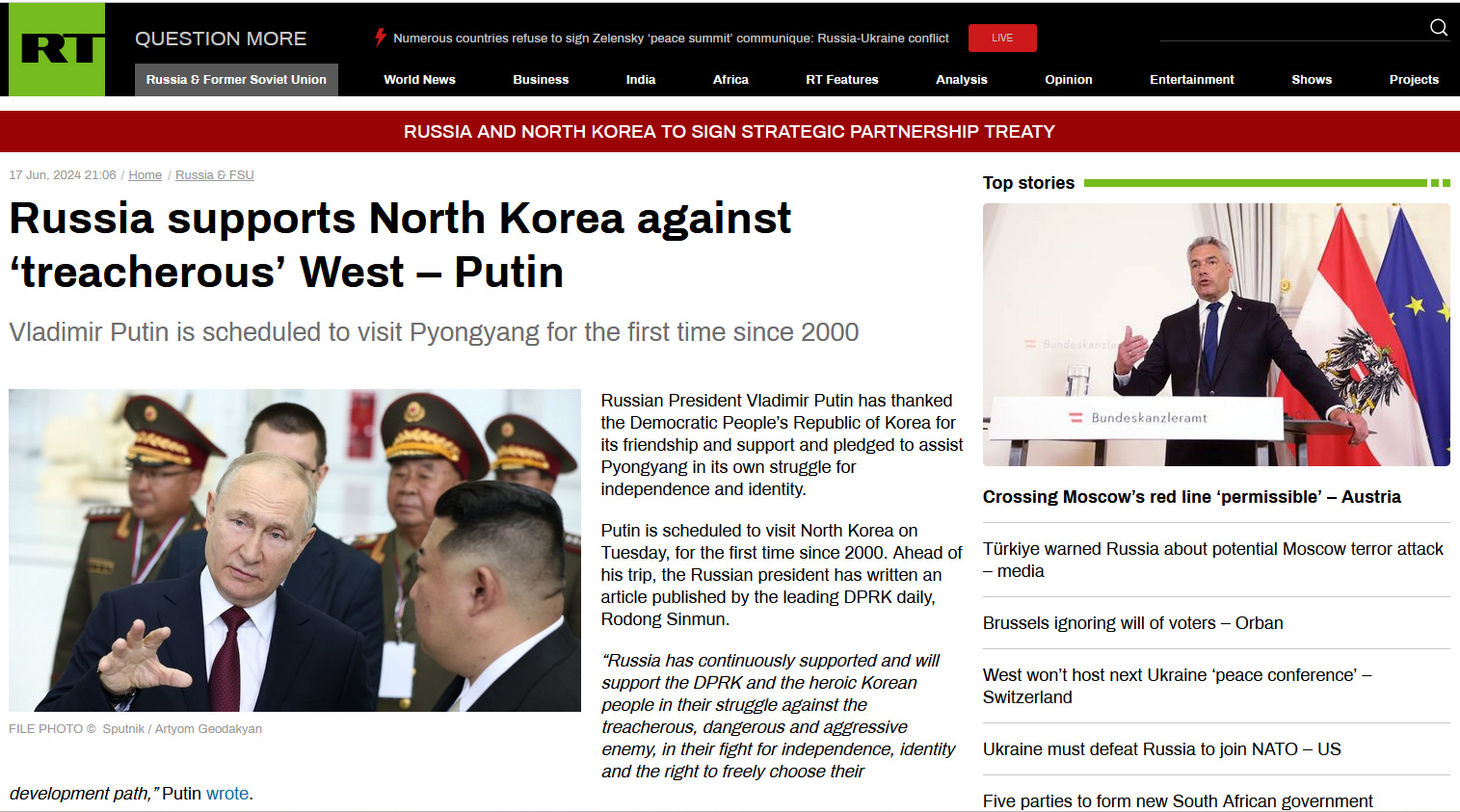Click the article date 17 Jun, 2024 21:06
Screen dimensions: 1460x812
point(63,175)
